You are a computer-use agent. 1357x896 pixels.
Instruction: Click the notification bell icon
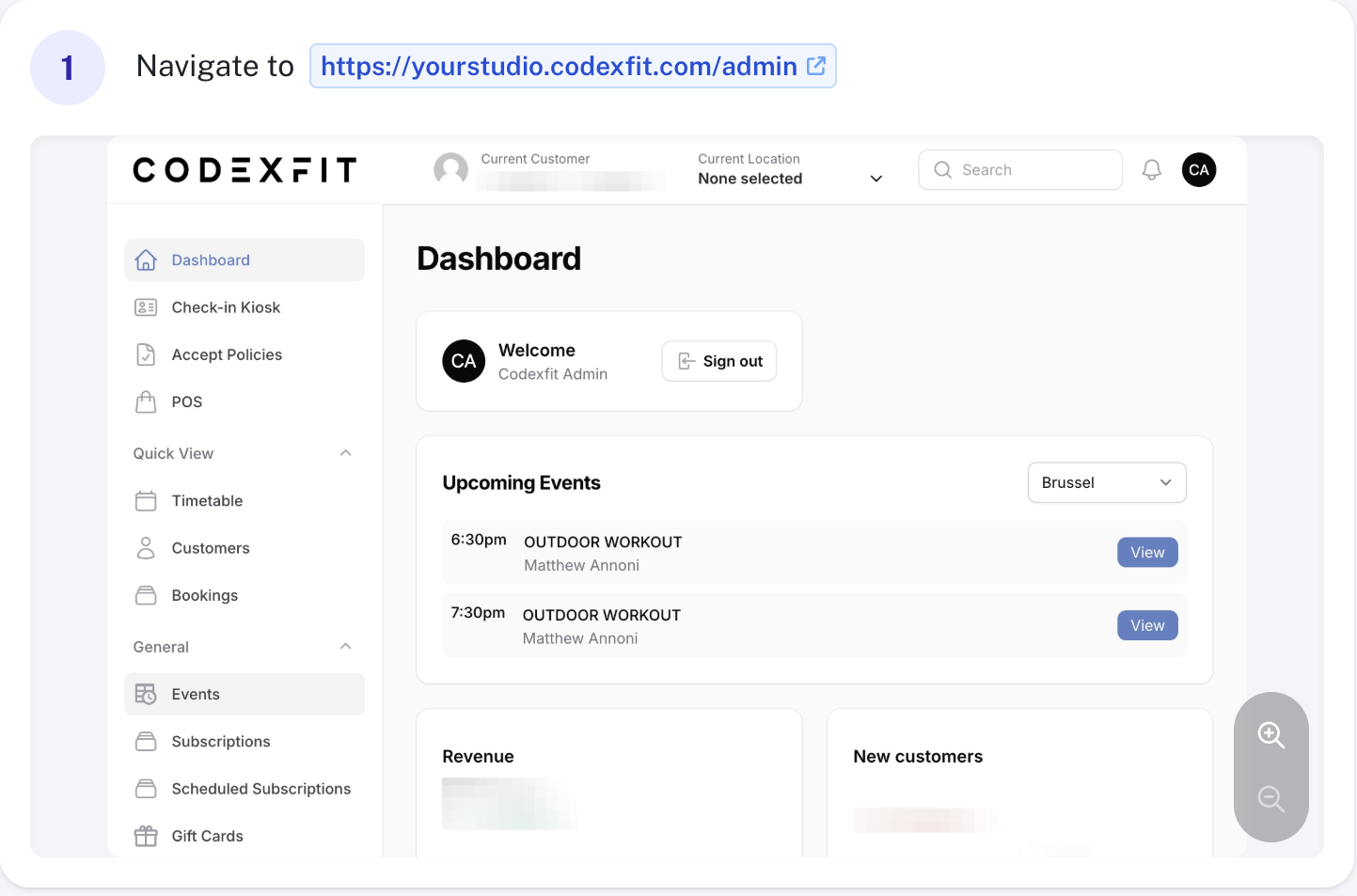click(x=1151, y=170)
